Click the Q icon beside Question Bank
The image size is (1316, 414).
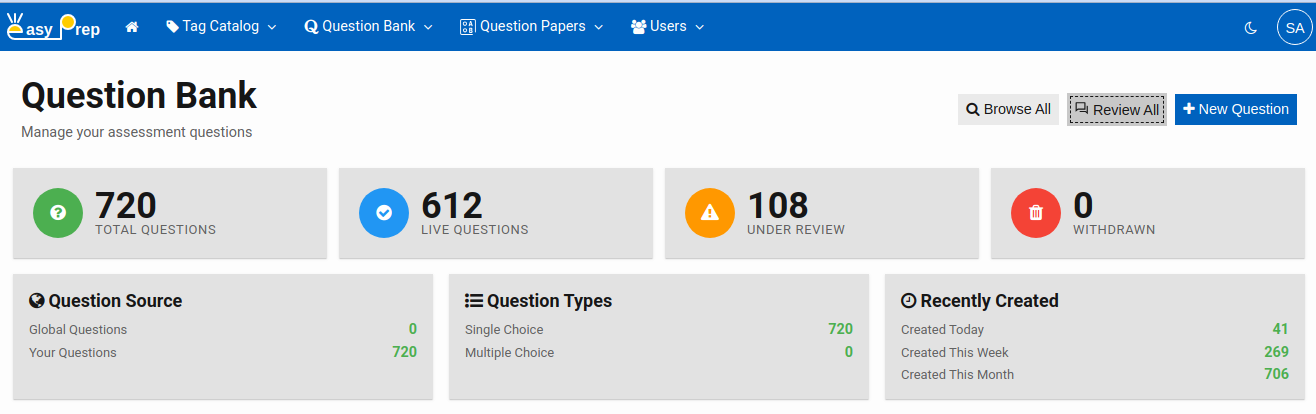(311, 27)
